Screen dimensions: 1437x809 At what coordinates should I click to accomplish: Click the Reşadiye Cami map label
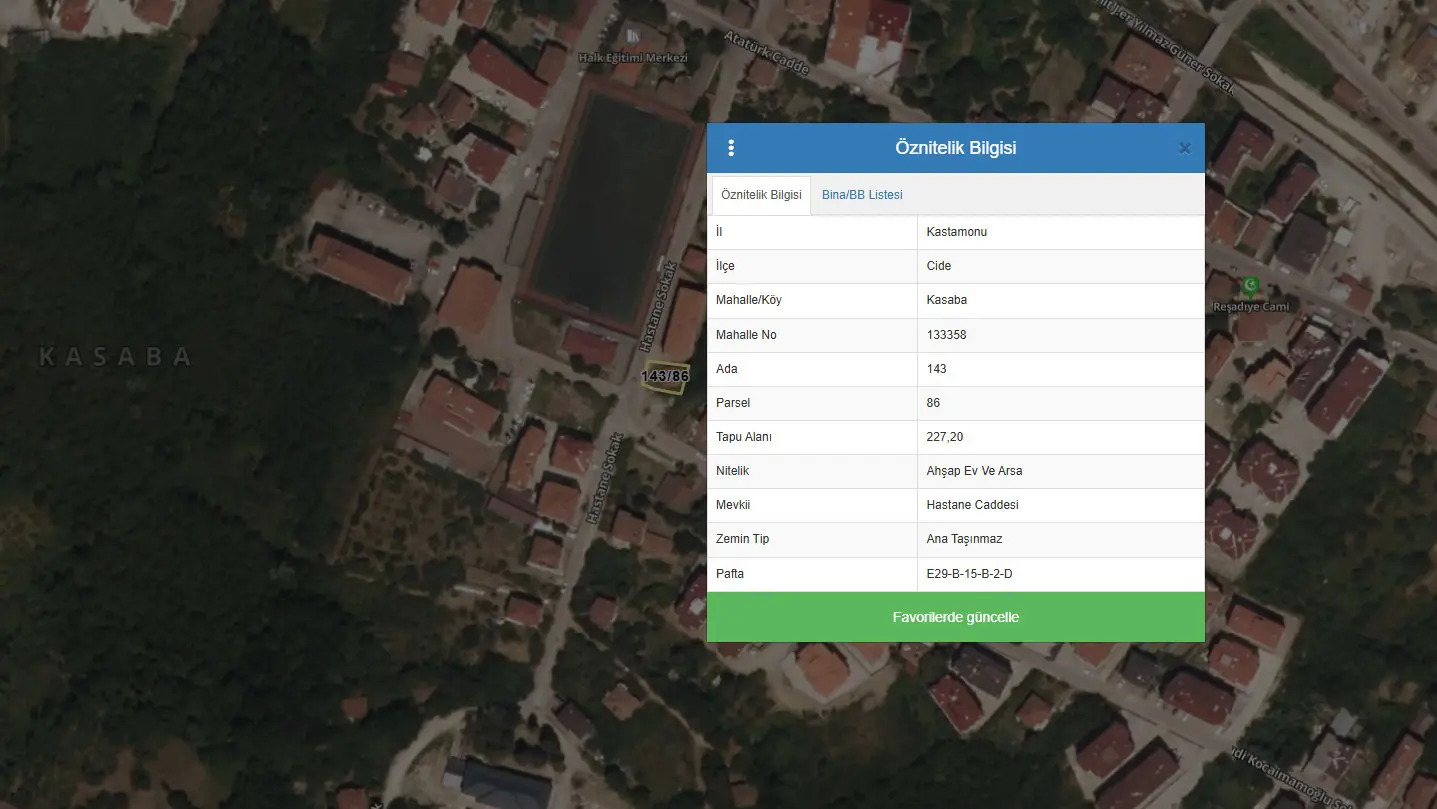tap(1251, 307)
